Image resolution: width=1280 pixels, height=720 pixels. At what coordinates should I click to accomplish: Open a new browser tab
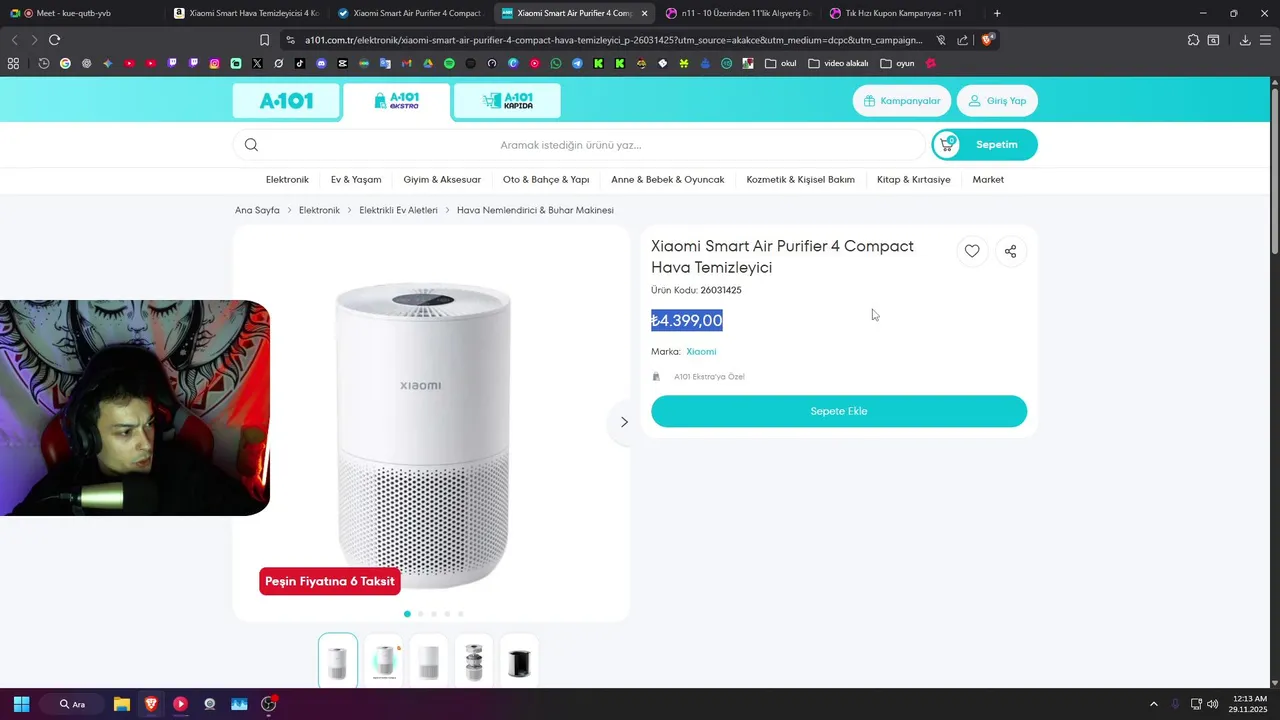pos(997,13)
